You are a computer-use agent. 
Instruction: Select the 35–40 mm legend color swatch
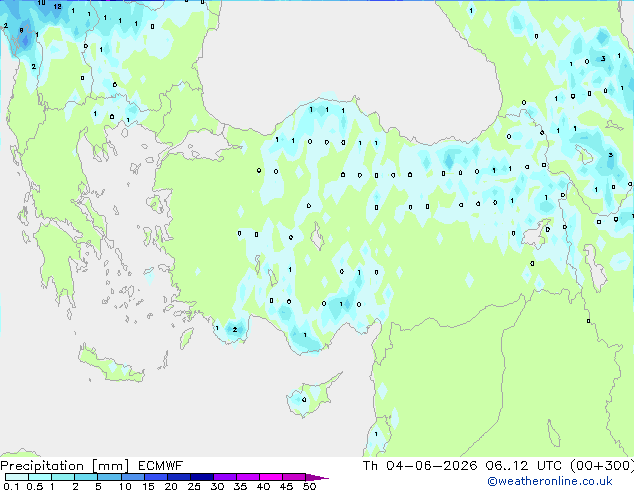(x=248, y=477)
